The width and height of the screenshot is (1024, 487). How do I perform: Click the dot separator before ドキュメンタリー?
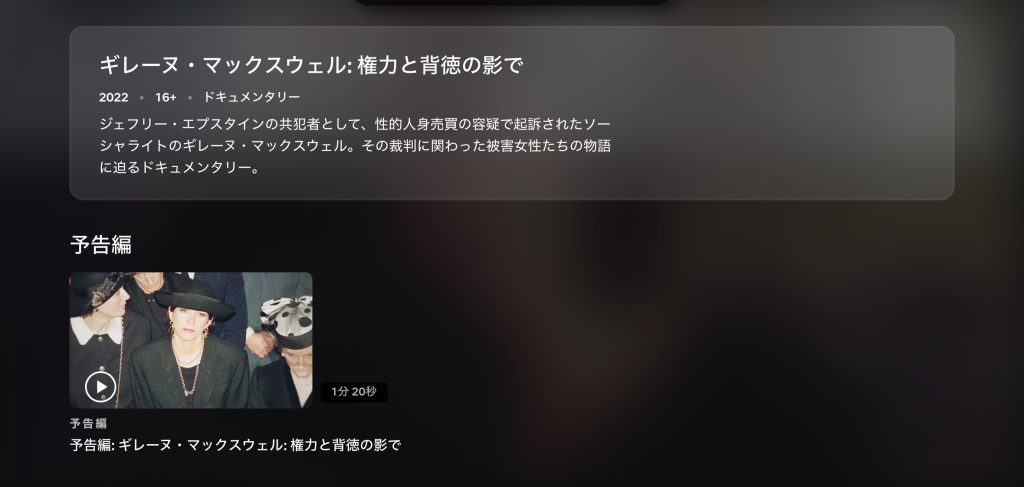190,98
